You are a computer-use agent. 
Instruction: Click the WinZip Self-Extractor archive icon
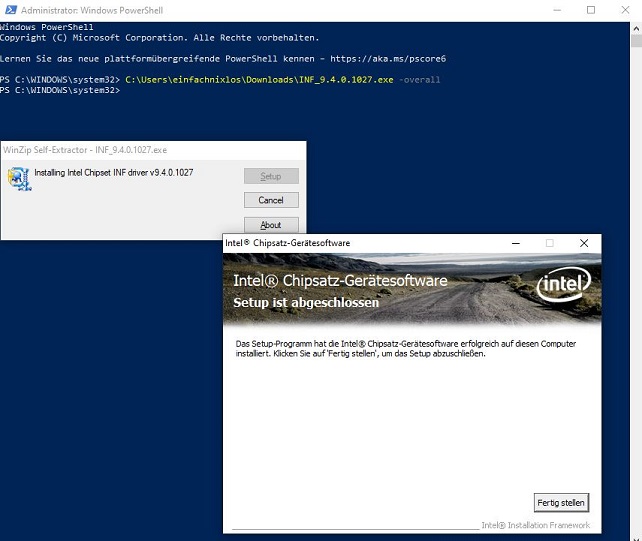click(x=19, y=179)
